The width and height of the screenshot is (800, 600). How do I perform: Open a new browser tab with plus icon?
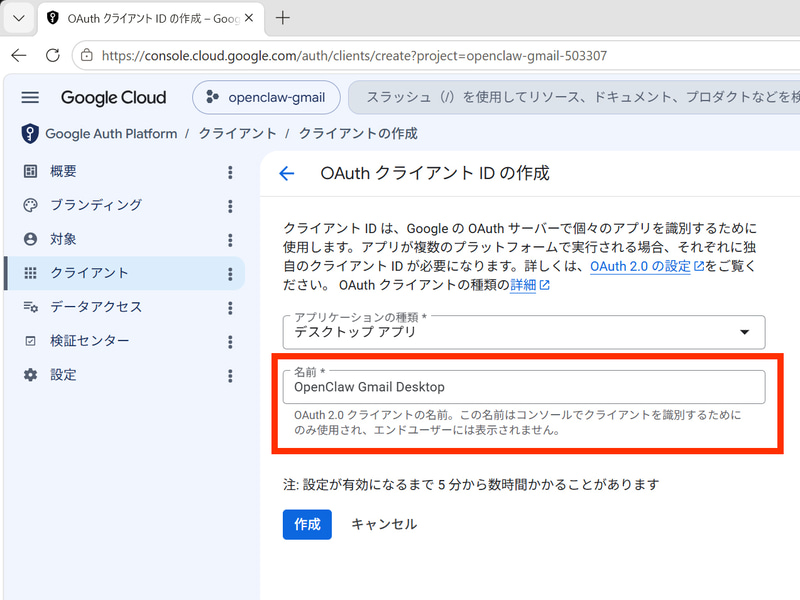282,18
